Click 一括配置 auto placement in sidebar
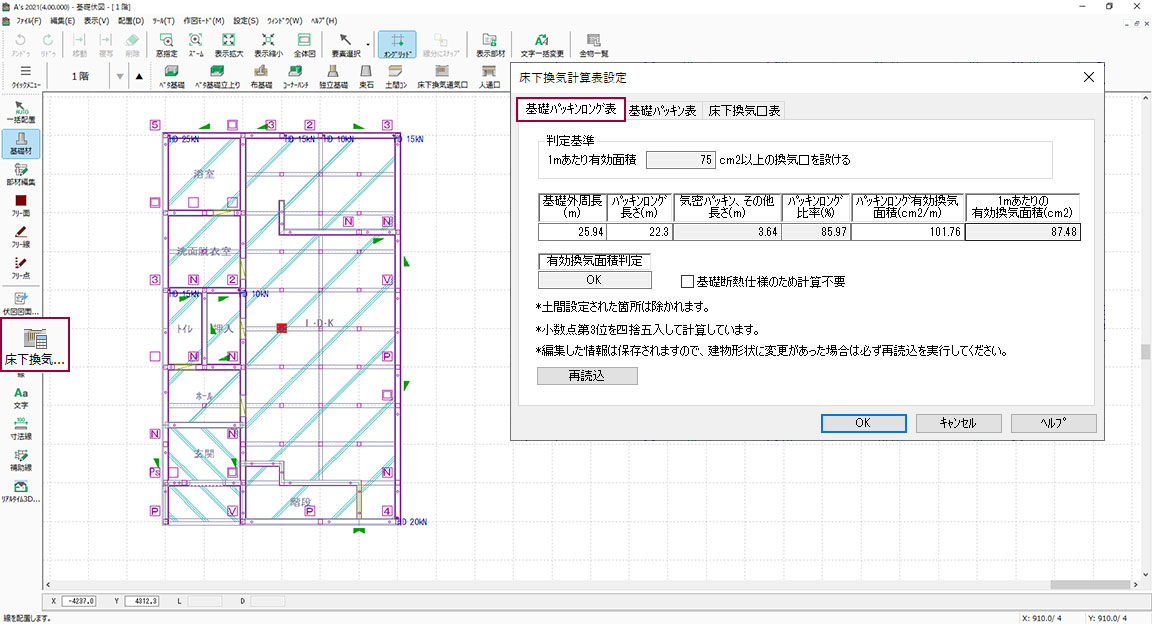This screenshot has height=624, width=1152. tap(21, 112)
